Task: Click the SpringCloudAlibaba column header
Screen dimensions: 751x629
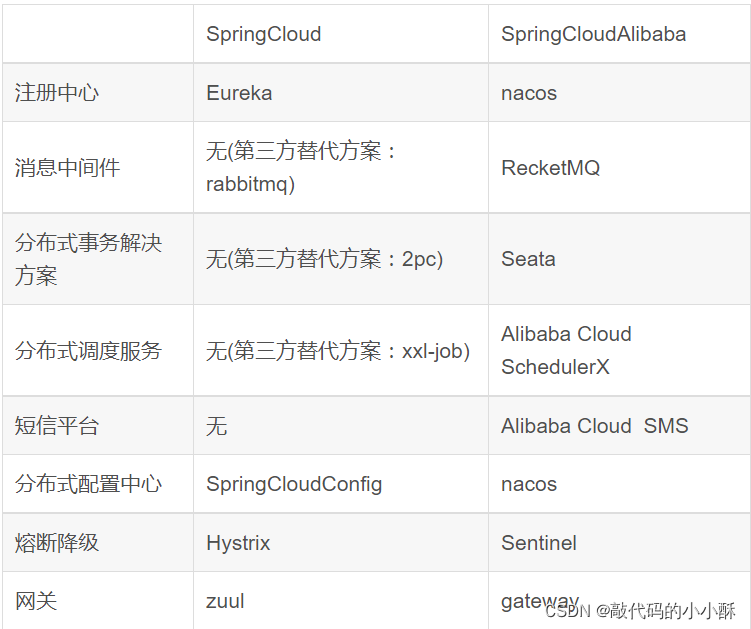Action: click(x=593, y=34)
